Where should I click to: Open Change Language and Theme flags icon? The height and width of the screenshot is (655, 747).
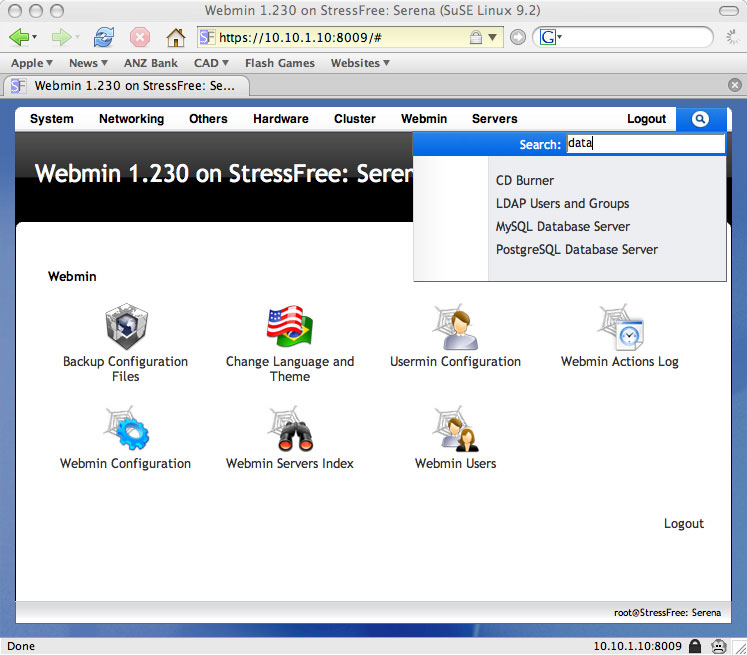290,326
